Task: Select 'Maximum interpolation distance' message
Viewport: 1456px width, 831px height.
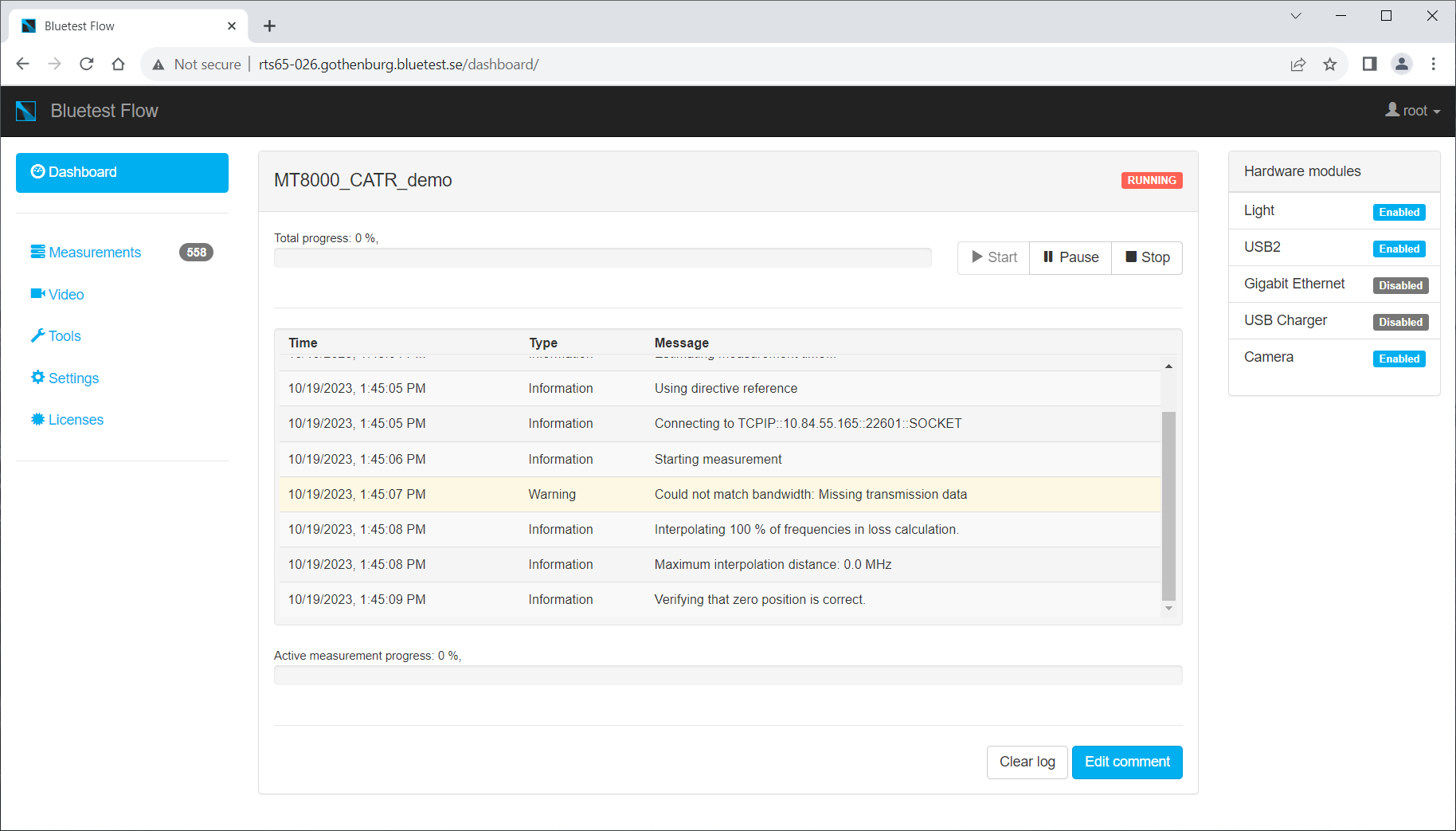Action: coord(773,565)
